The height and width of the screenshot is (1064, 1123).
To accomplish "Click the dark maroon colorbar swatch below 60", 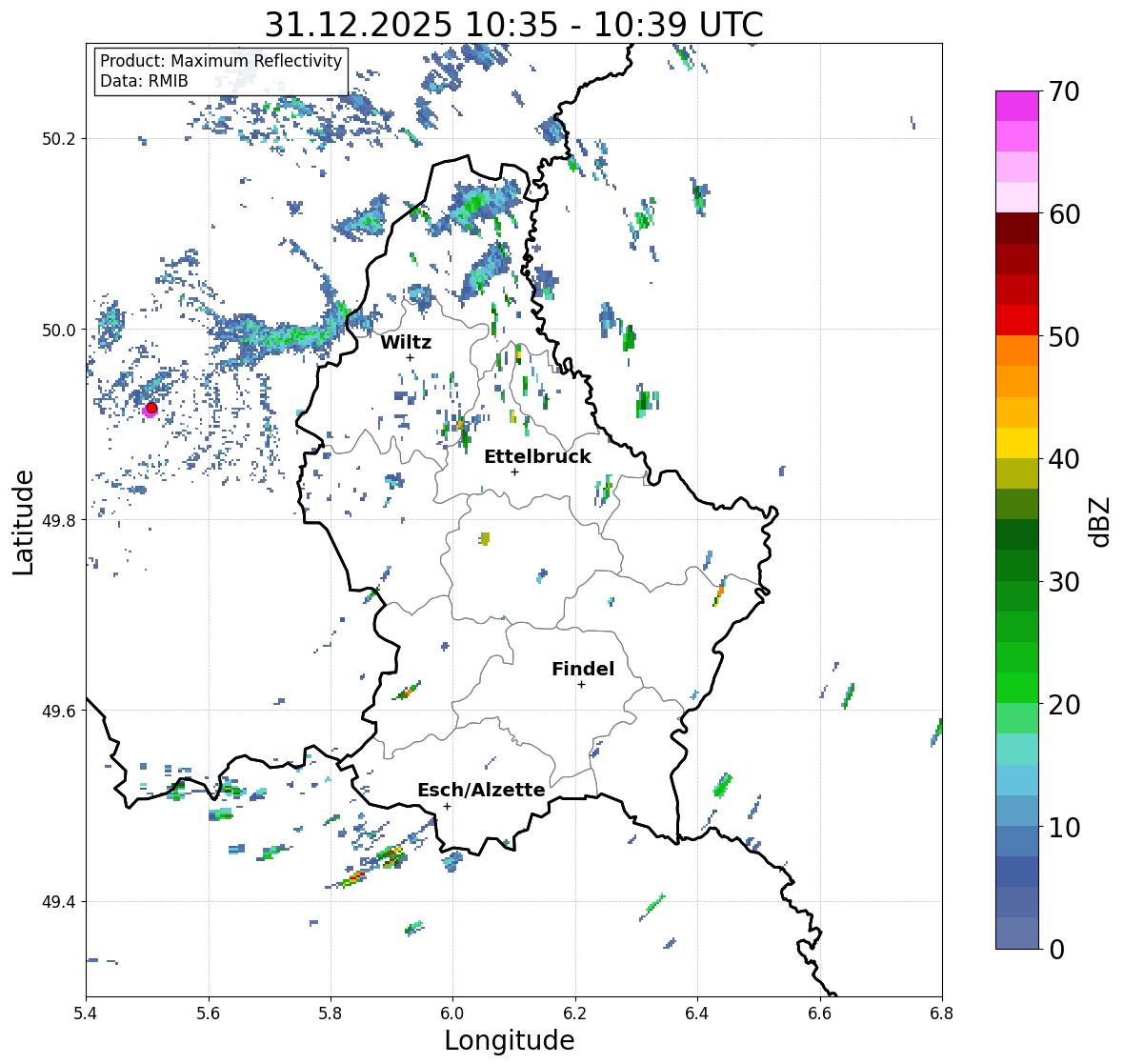I will tap(1017, 229).
